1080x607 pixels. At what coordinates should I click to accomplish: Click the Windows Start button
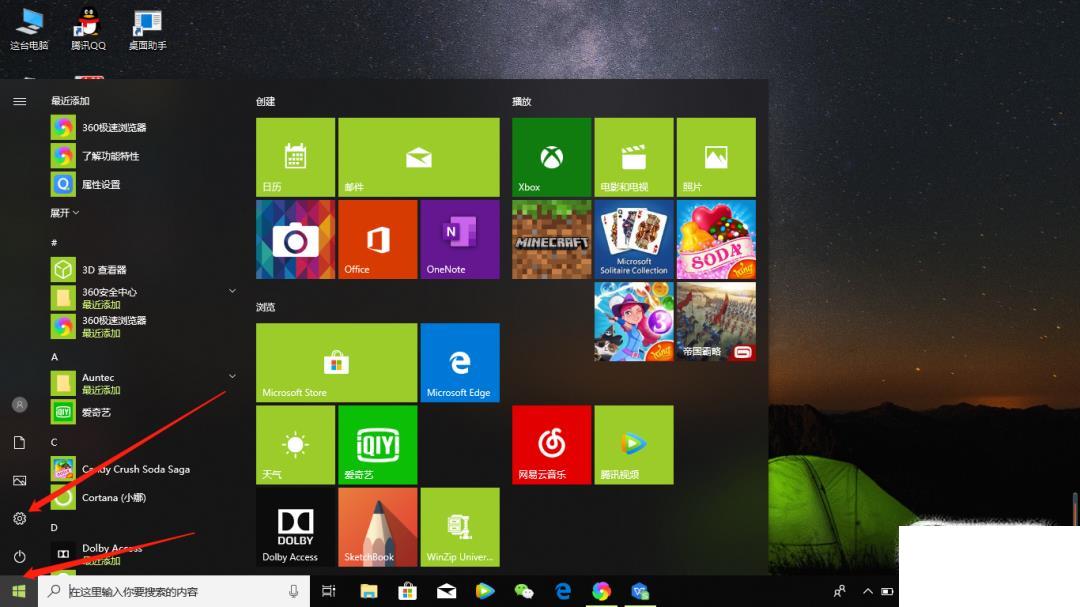19,591
